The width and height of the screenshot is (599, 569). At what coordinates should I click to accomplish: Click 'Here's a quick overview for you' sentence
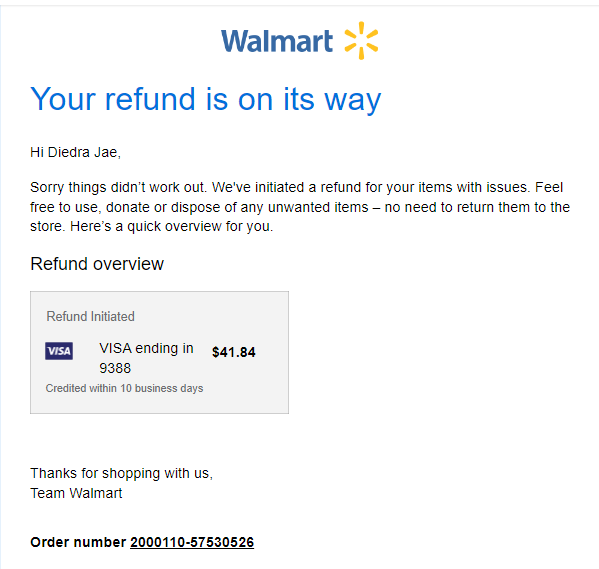pyautogui.click(x=172, y=226)
